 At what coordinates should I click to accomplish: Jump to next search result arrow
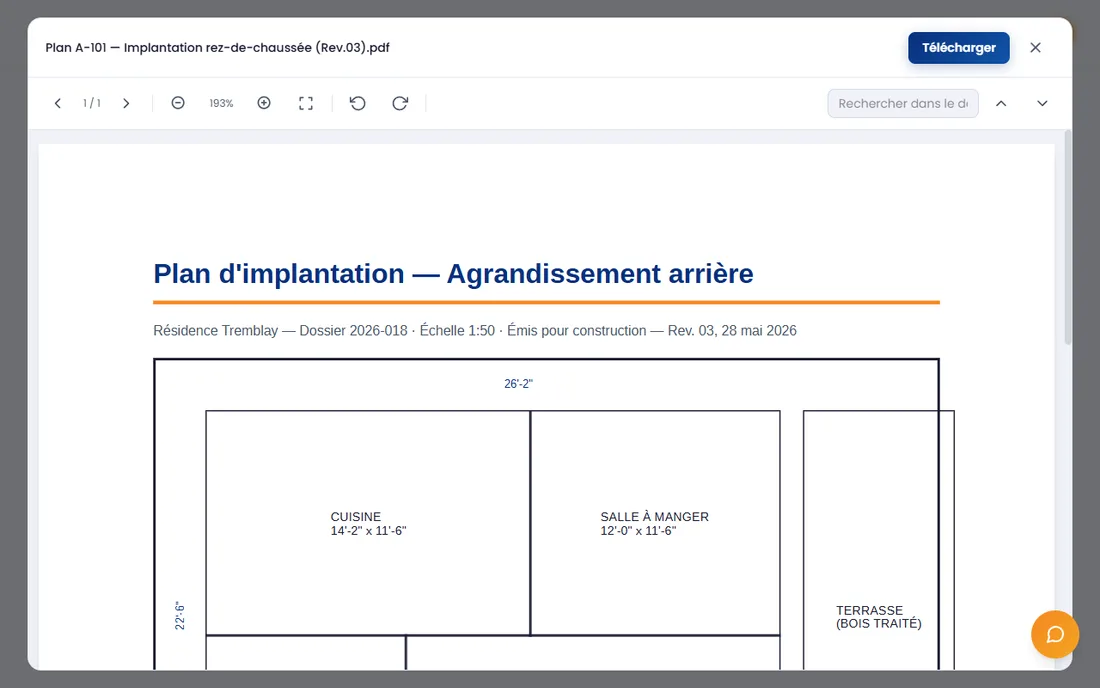[x=1042, y=103]
